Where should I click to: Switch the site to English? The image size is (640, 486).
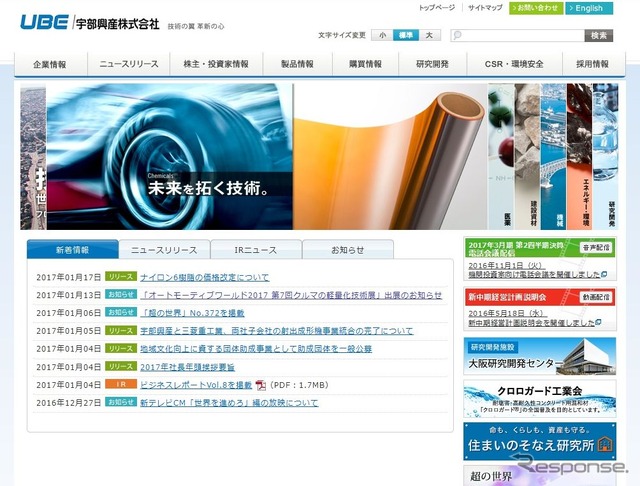[589, 8]
